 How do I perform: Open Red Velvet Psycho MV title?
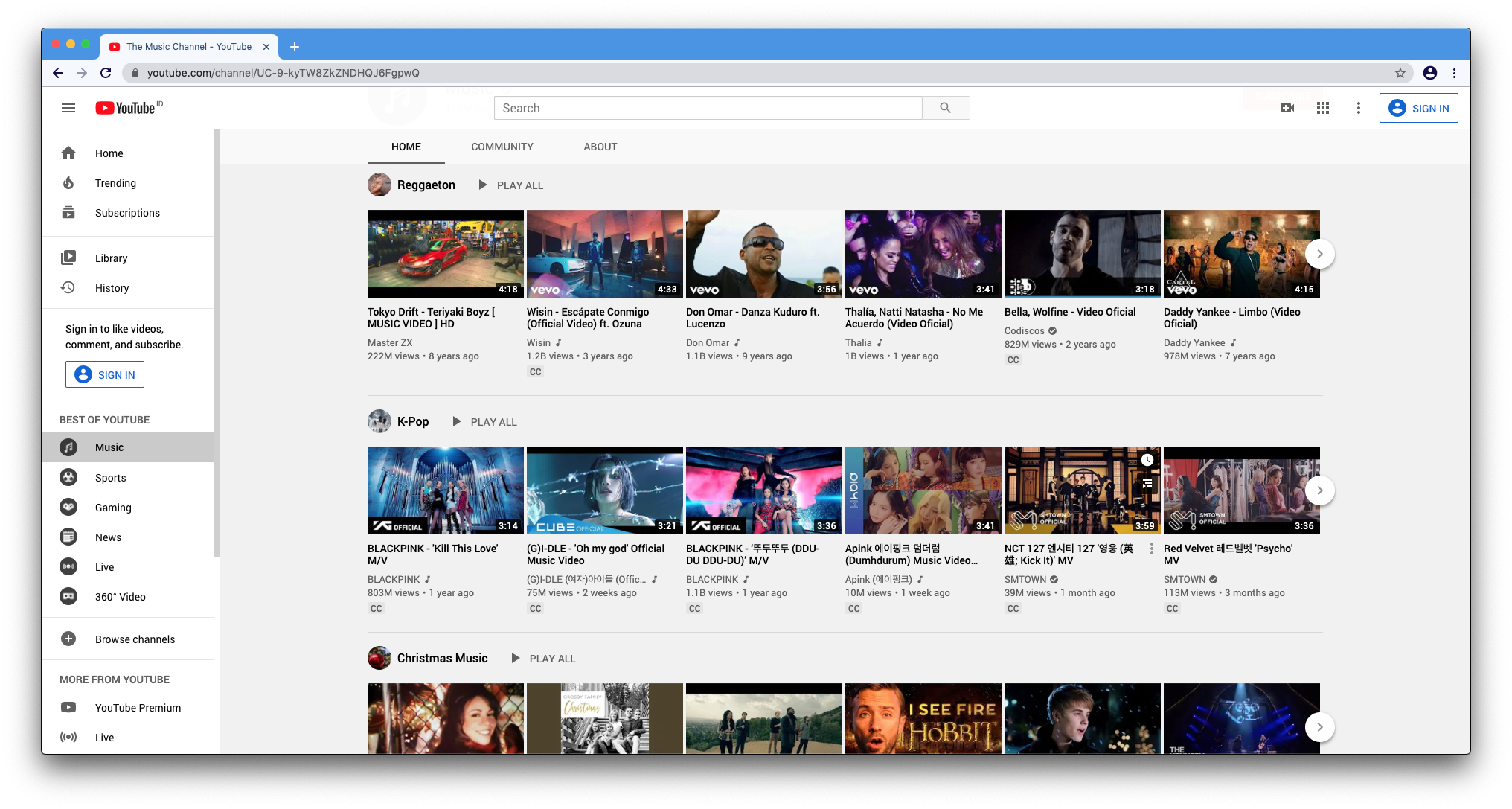[x=1228, y=554]
